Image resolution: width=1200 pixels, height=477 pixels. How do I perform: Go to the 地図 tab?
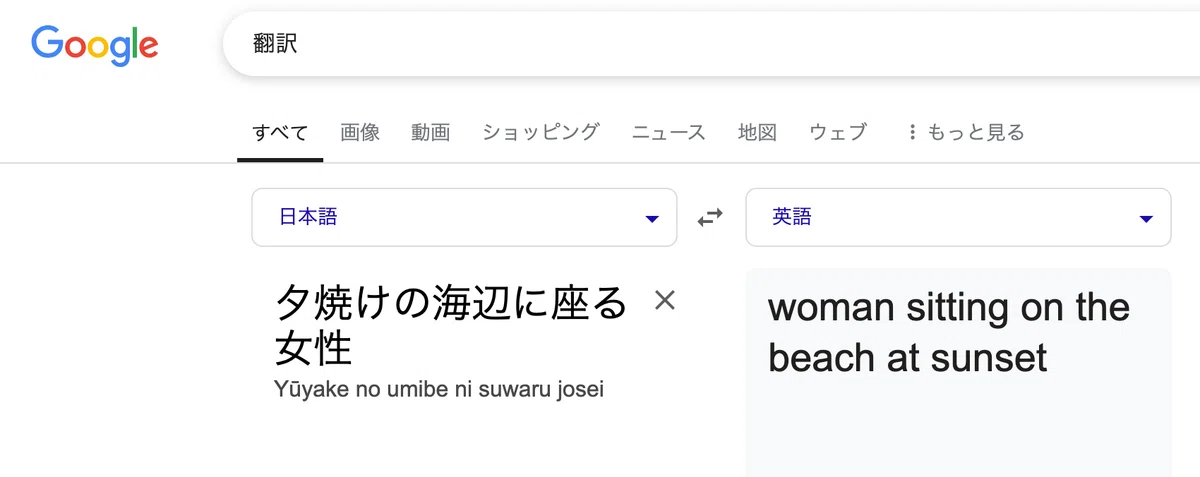pyautogui.click(x=757, y=132)
